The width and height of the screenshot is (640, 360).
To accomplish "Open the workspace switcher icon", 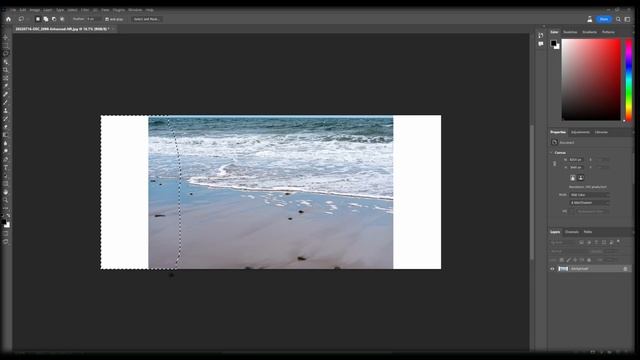I will pyautogui.click(x=627, y=19).
